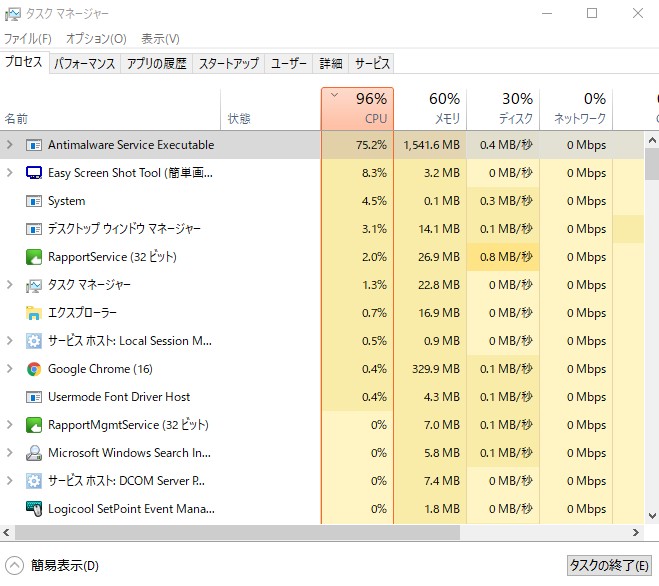Expand サービス ホスト: DCOM Server P... row
659x586 pixels.
(x=10, y=481)
